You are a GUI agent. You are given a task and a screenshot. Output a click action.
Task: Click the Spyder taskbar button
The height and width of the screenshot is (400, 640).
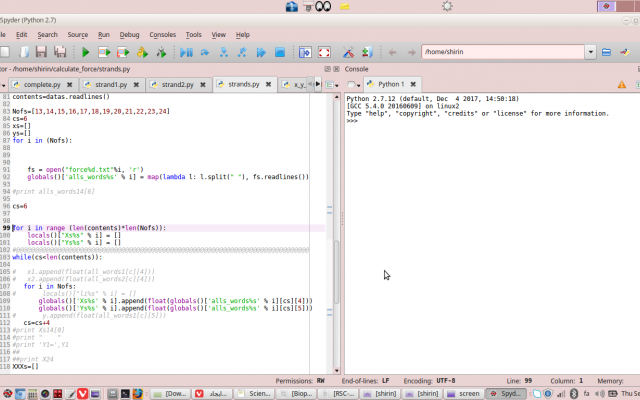[x=506, y=393]
